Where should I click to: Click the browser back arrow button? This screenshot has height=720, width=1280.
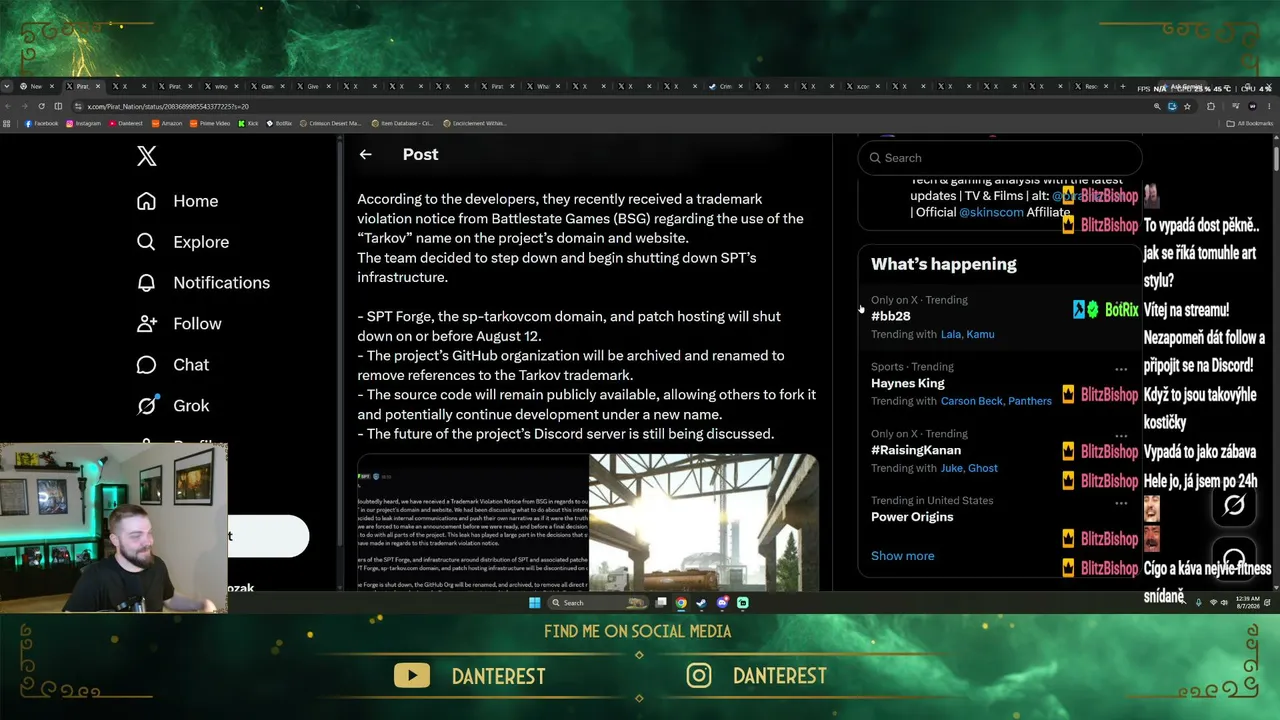pos(7,106)
